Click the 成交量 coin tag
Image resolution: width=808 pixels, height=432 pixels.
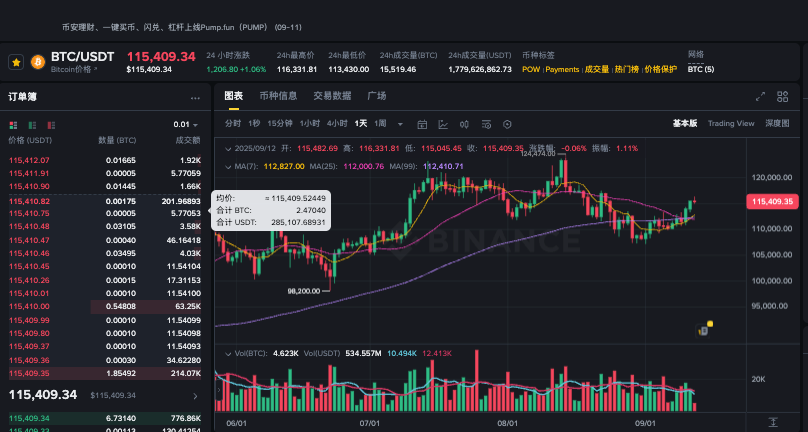point(597,69)
